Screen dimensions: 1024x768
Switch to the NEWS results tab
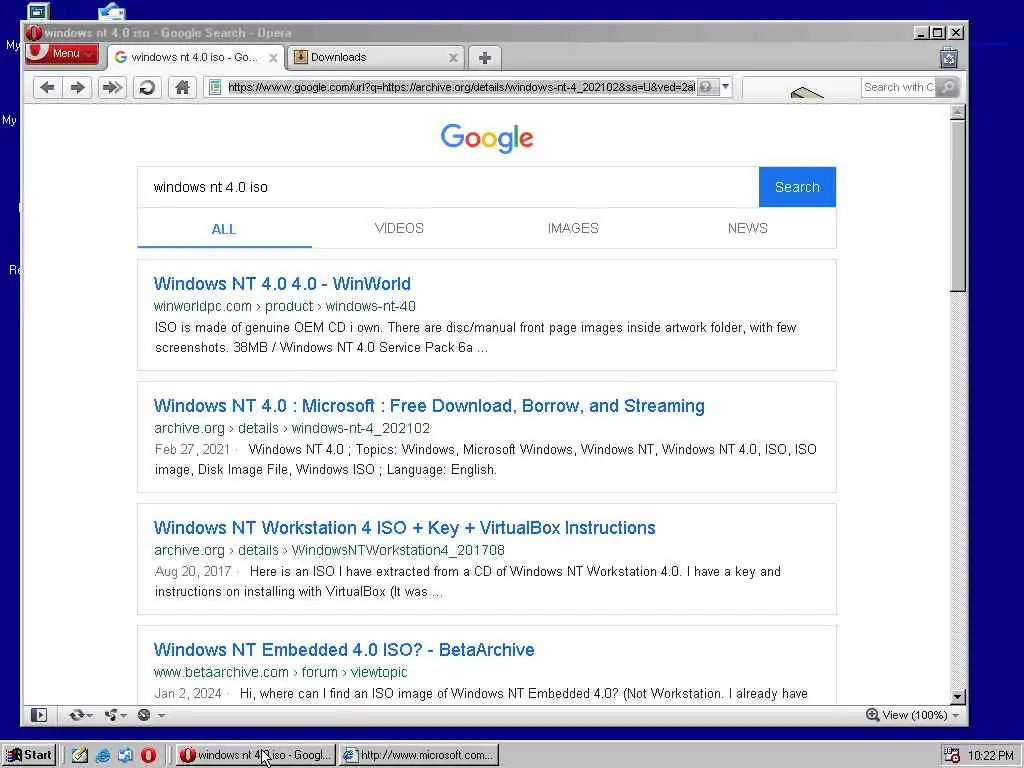point(748,229)
